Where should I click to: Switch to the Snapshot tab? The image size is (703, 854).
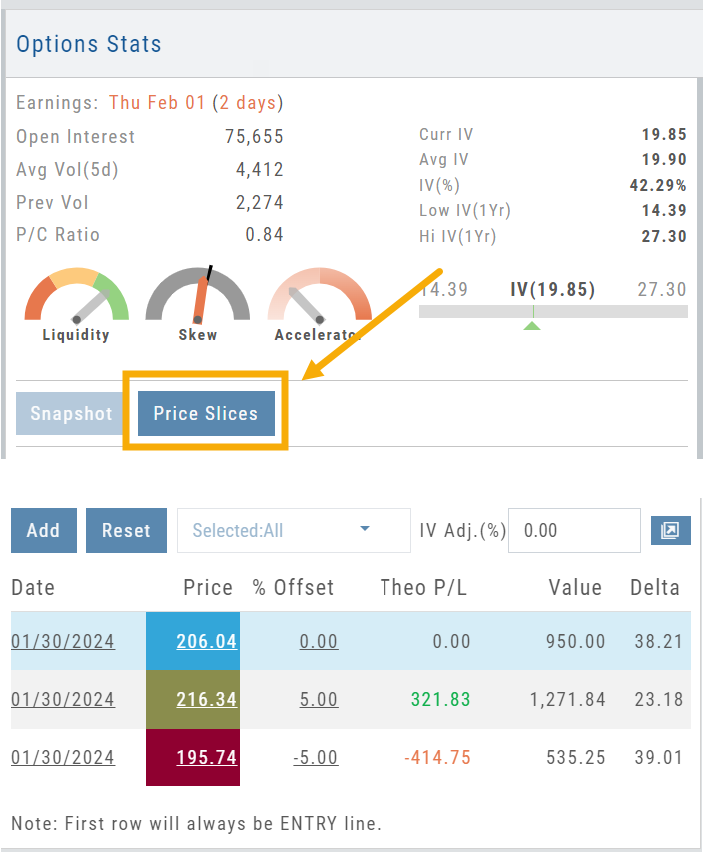tap(71, 413)
